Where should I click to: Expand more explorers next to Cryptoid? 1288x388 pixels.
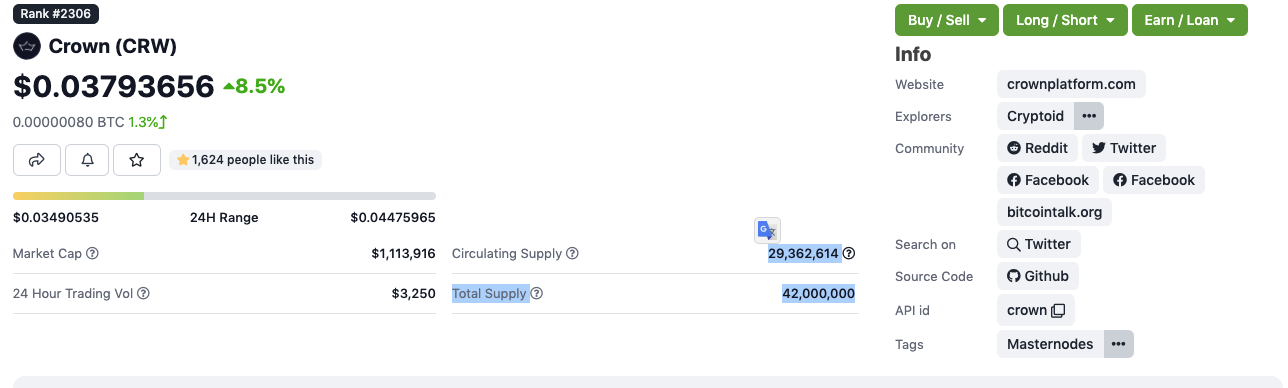[1089, 116]
